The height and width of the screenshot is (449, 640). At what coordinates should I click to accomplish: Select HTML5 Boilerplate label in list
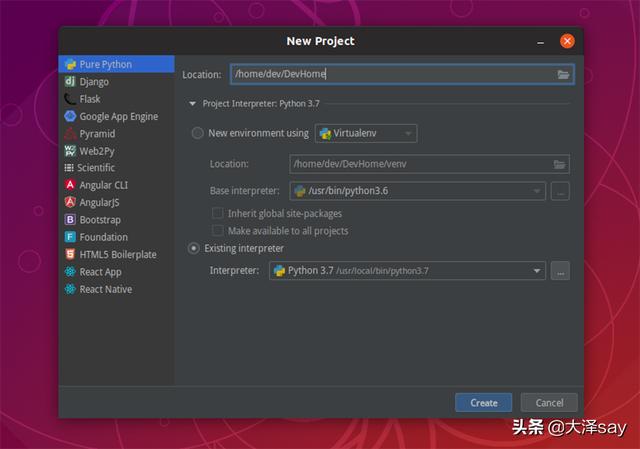[118, 254]
